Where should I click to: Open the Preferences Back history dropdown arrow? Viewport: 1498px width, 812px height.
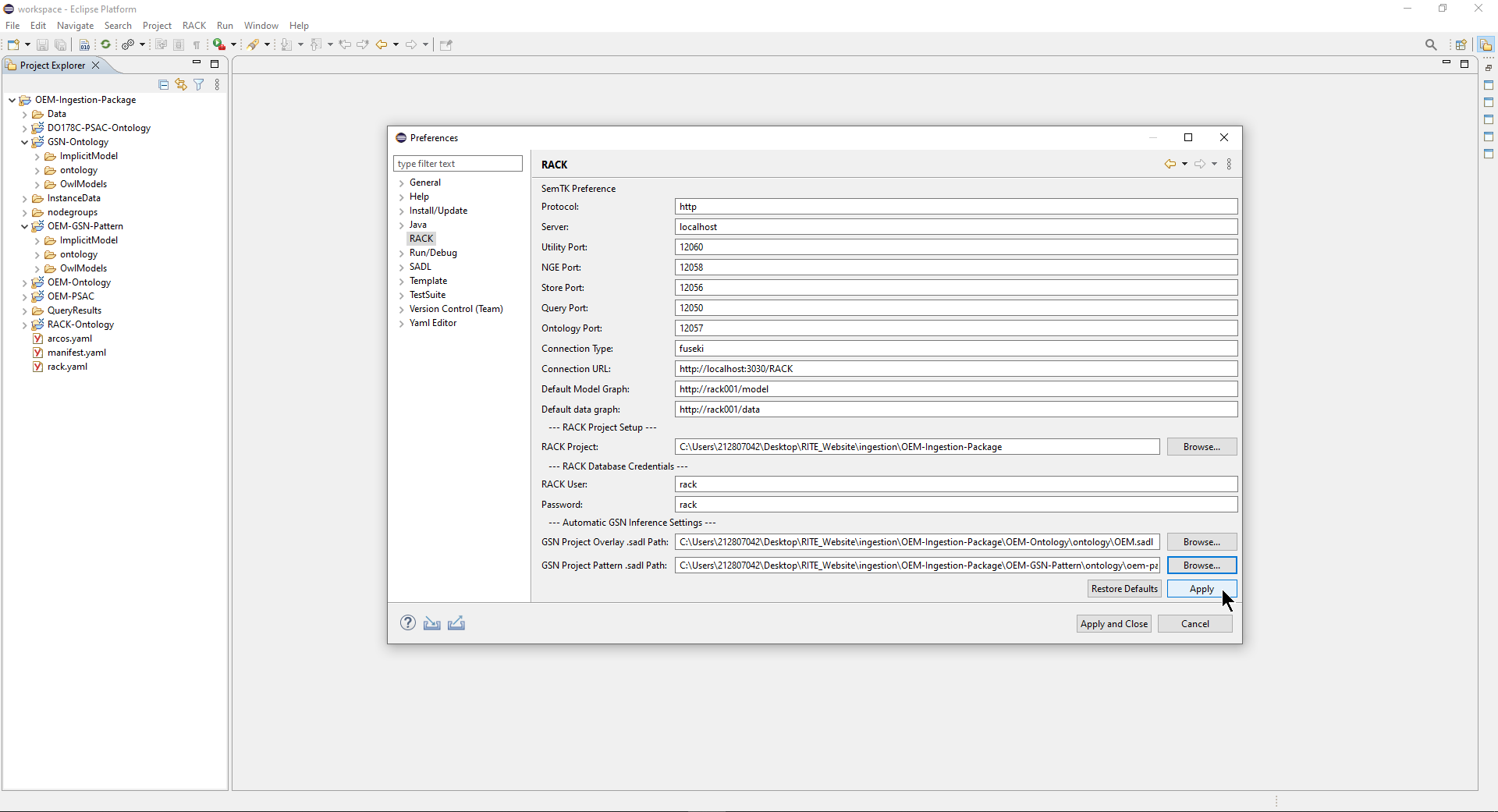tap(1184, 164)
